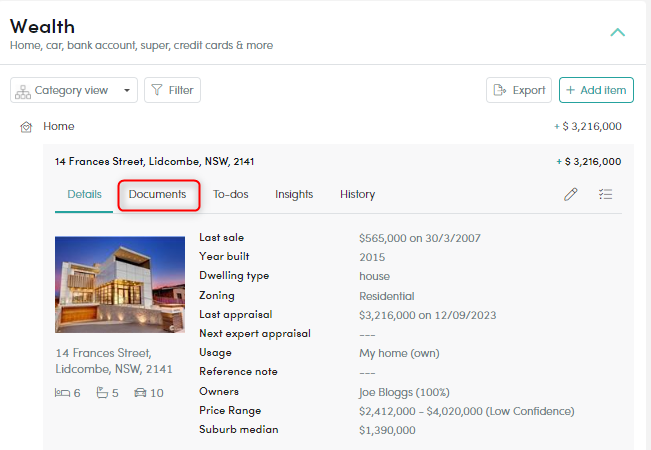Click the Next expert appraisal label
Image resolution: width=651 pixels, height=450 pixels.
(255, 333)
